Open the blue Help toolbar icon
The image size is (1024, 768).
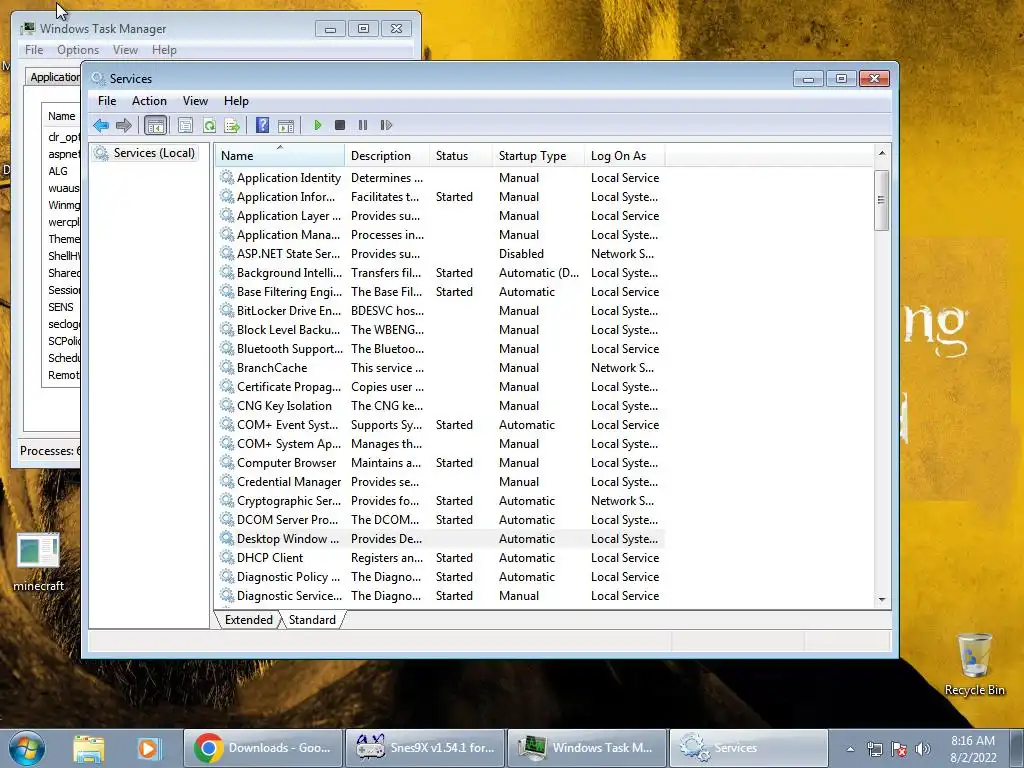263,125
